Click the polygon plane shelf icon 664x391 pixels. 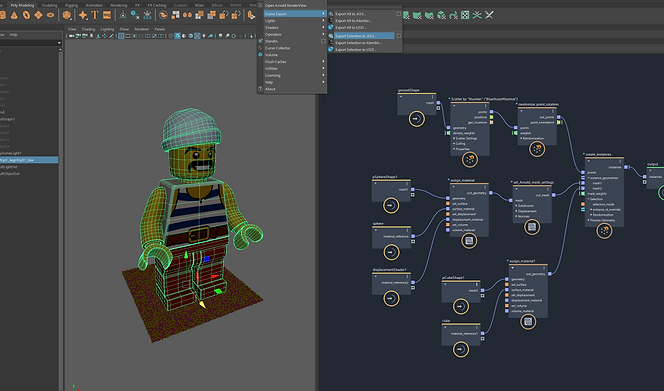tap(39, 15)
